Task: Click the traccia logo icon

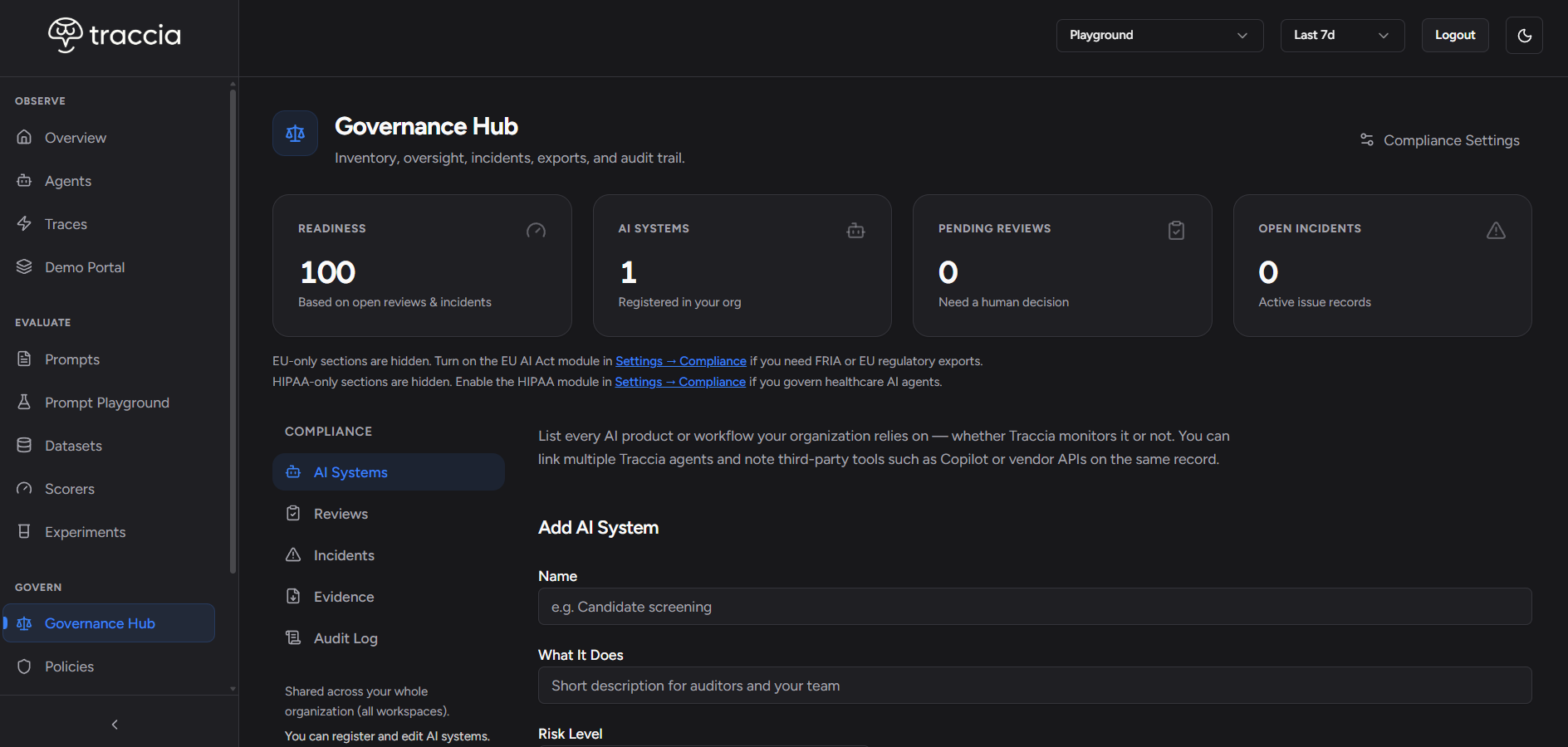Action: point(66,35)
